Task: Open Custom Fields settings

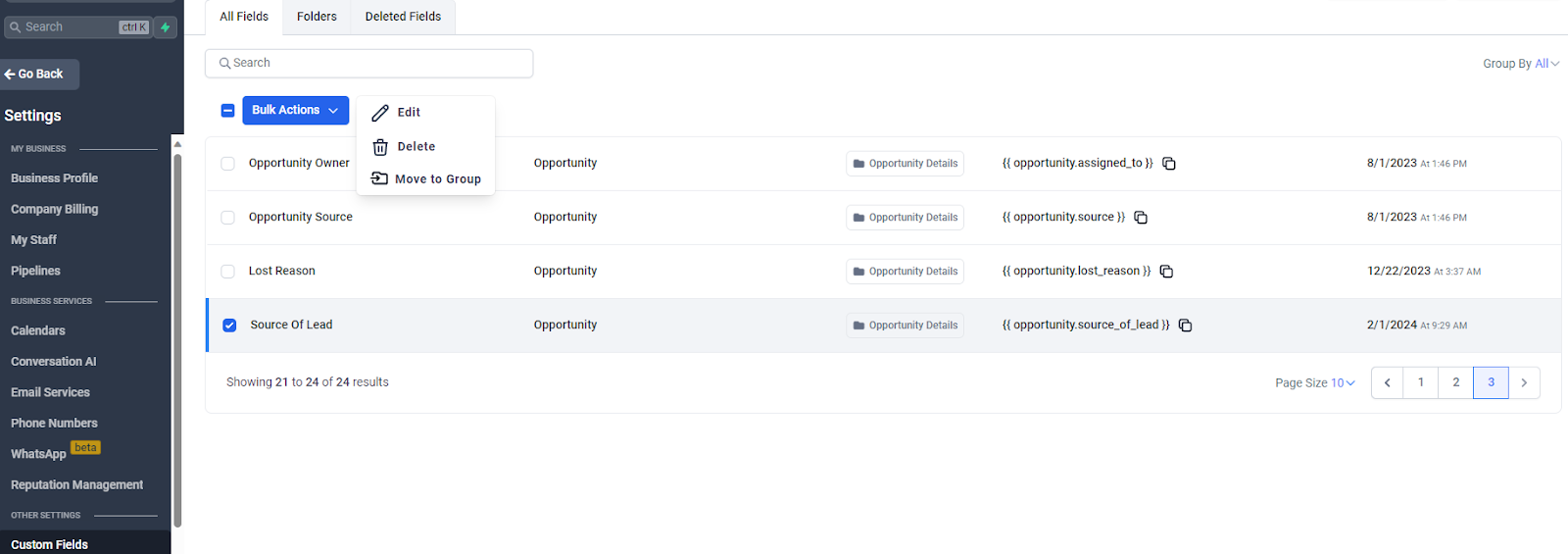Action: [49, 544]
